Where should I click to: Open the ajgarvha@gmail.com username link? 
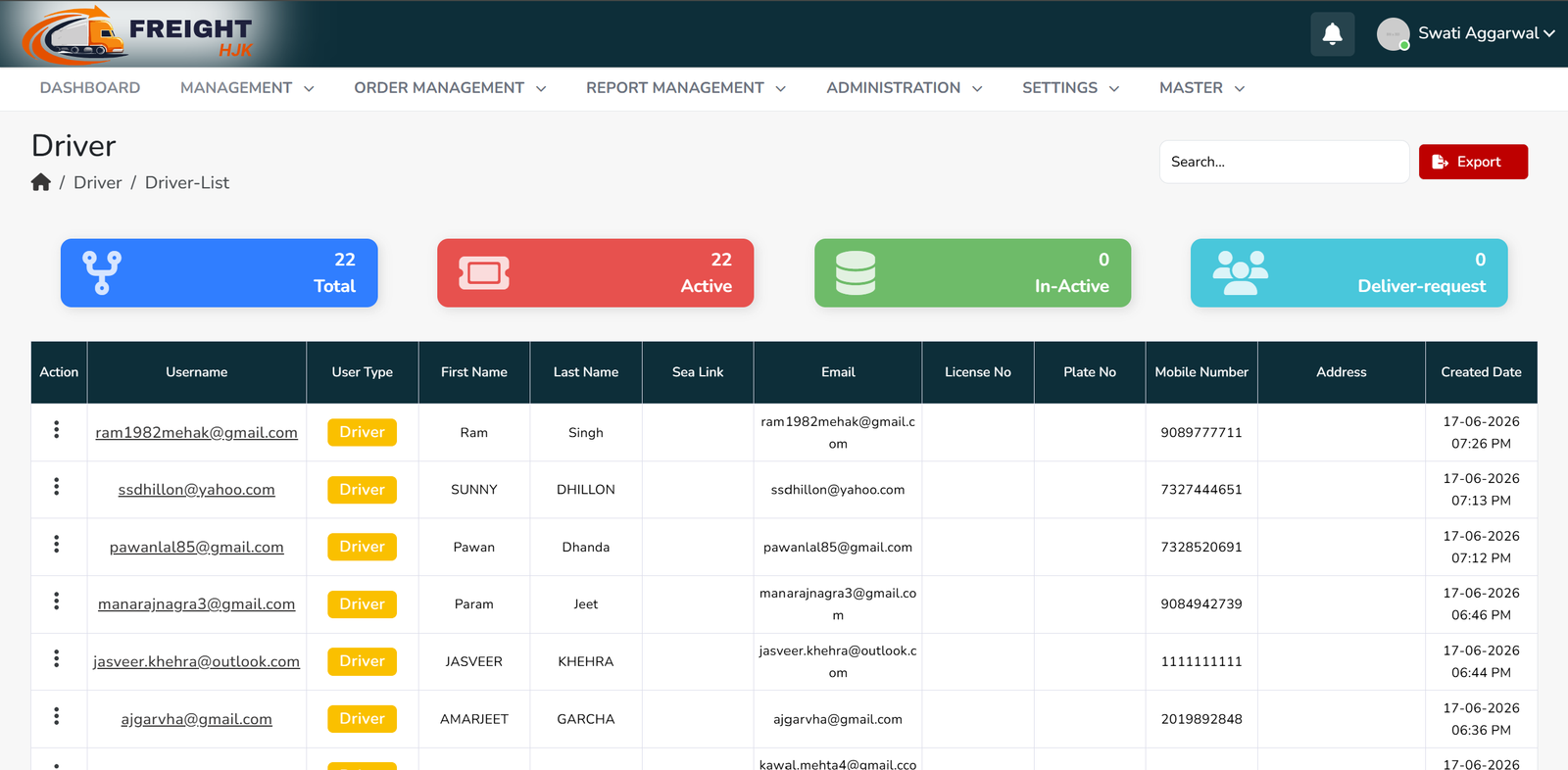click(197, 719)
